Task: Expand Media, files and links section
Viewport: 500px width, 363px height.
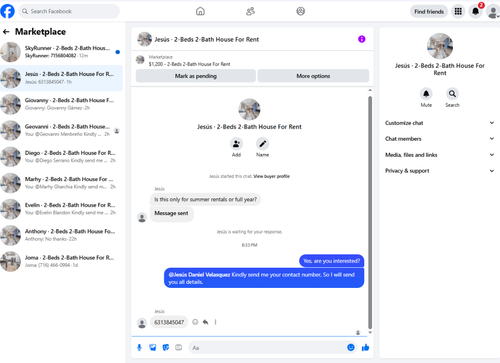Action: pyautogui.click(x=440, y=155)
